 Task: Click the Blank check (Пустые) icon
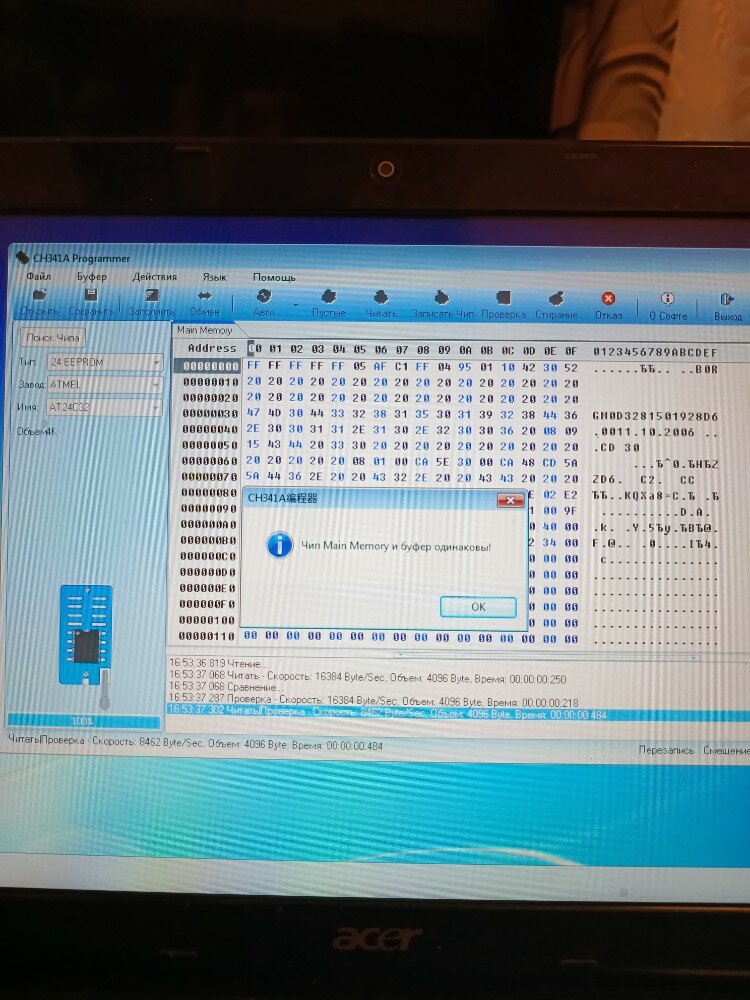[x=328, y=297]
